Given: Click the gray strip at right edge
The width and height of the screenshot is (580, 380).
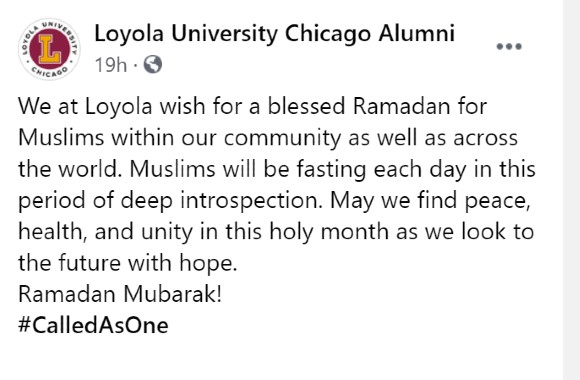Looking at the screenshot, I should (x=571, y=190).
